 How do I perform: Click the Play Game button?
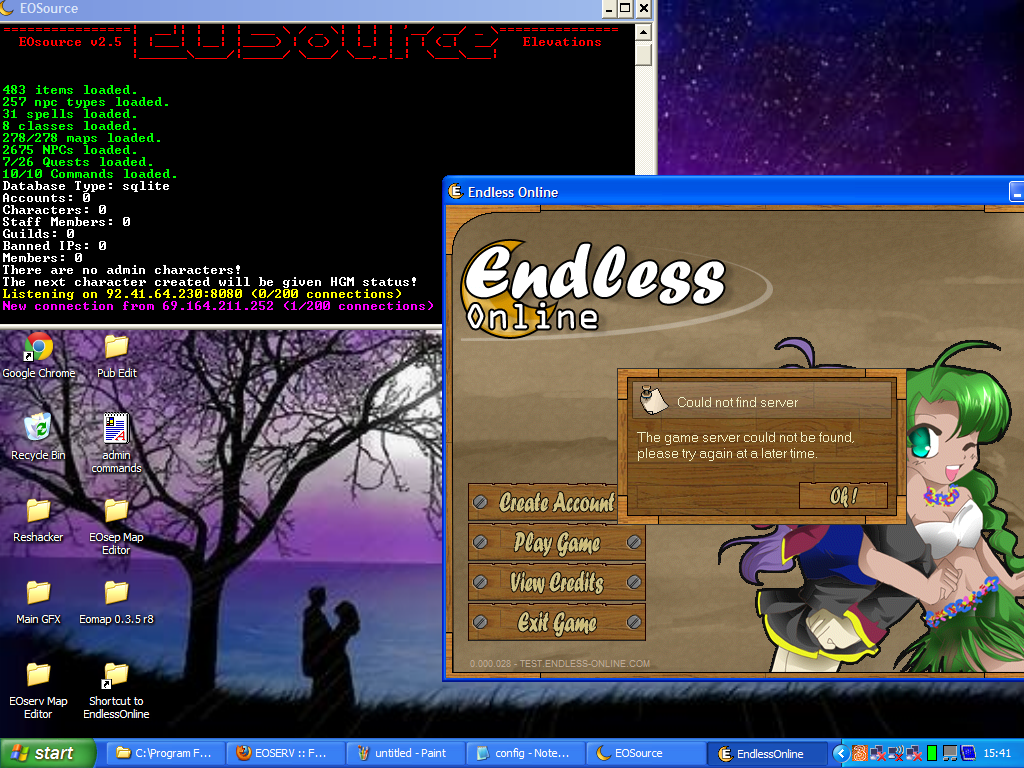click(x=557, y=542)
